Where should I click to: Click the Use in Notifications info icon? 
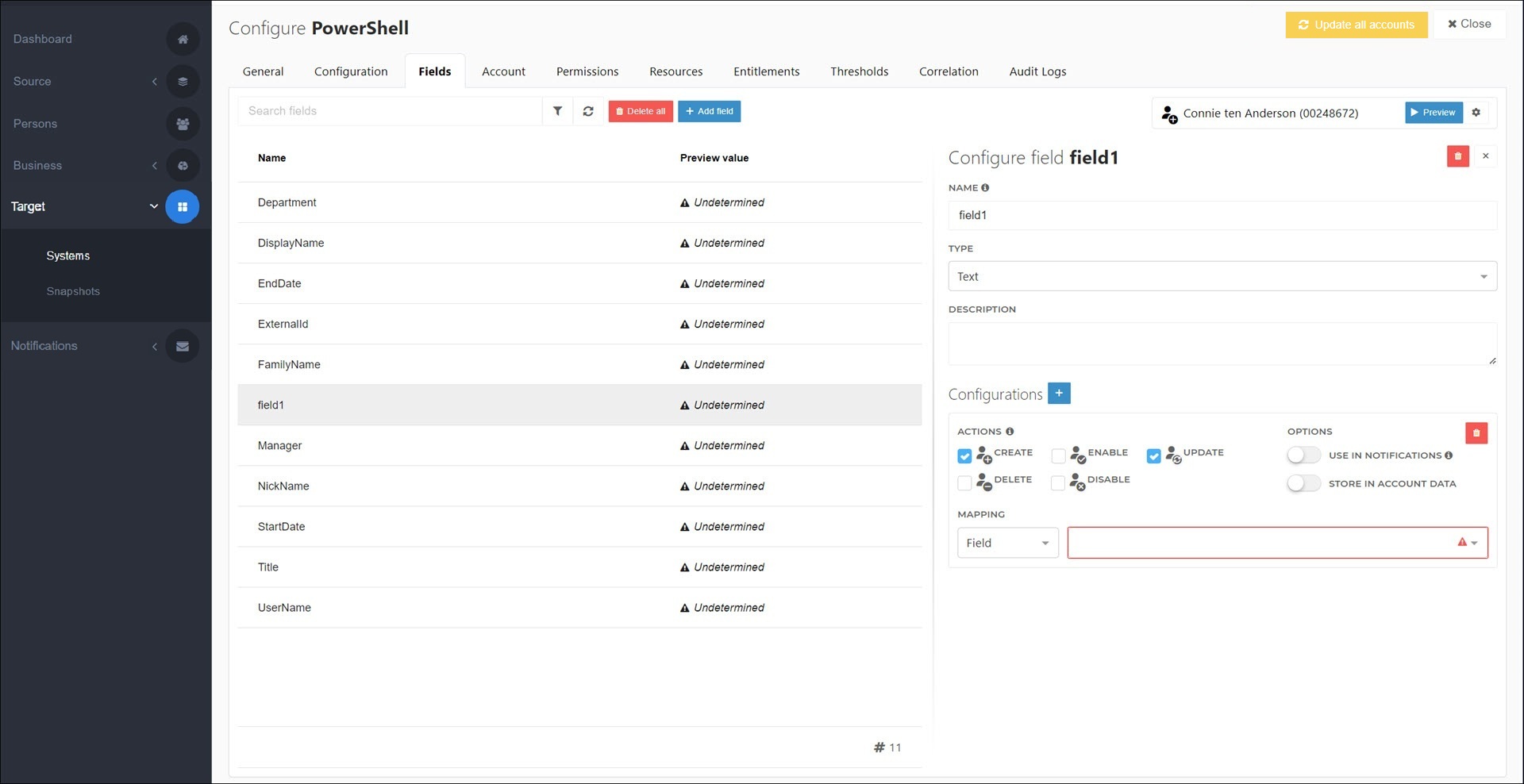point(1449,455)
